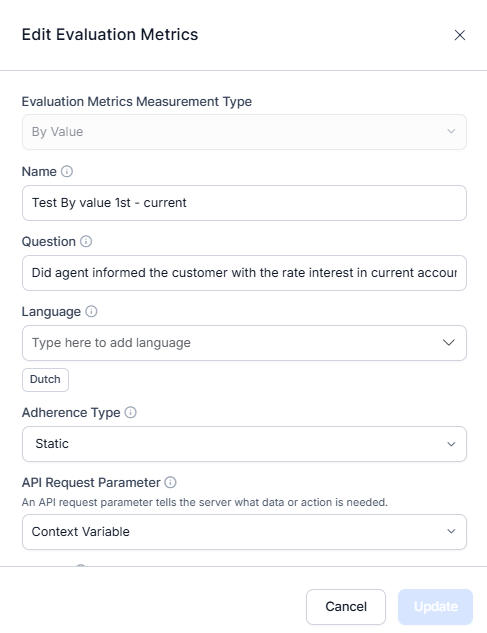Image resolution: width=487 pixels, height=633 pixels.
Task: Click the chevron beside Context Variable
Action: [x=451, y=532]
